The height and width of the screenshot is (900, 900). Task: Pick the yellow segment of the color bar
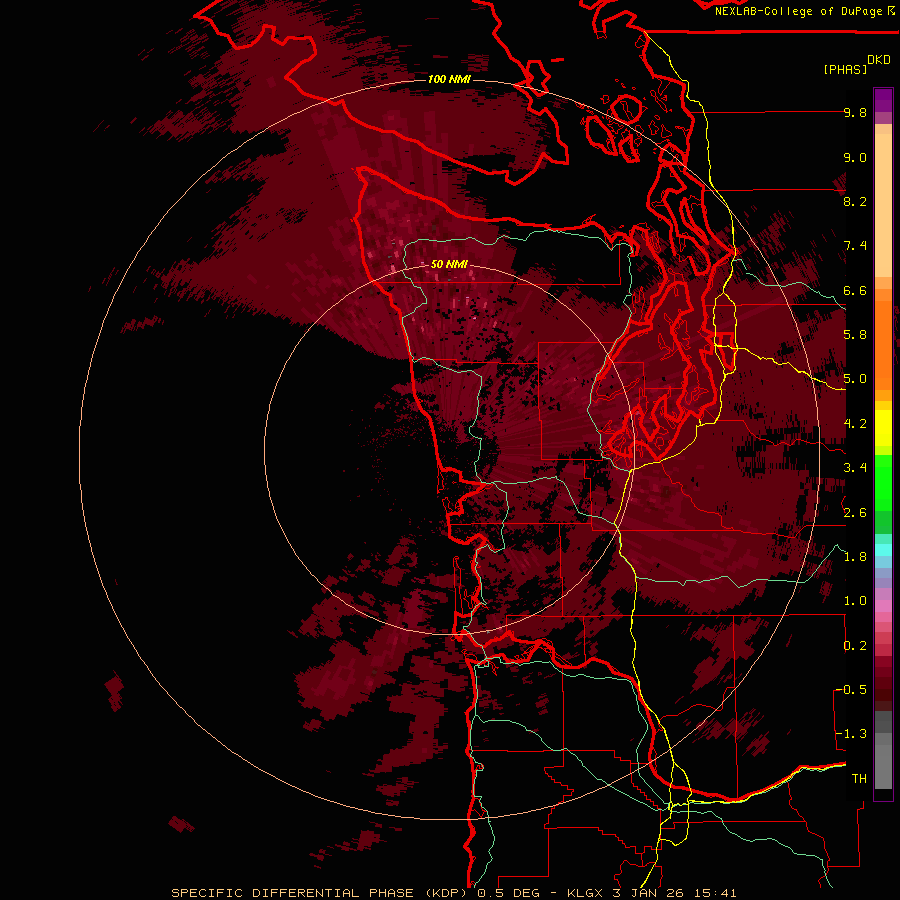[x=883, y=428]
